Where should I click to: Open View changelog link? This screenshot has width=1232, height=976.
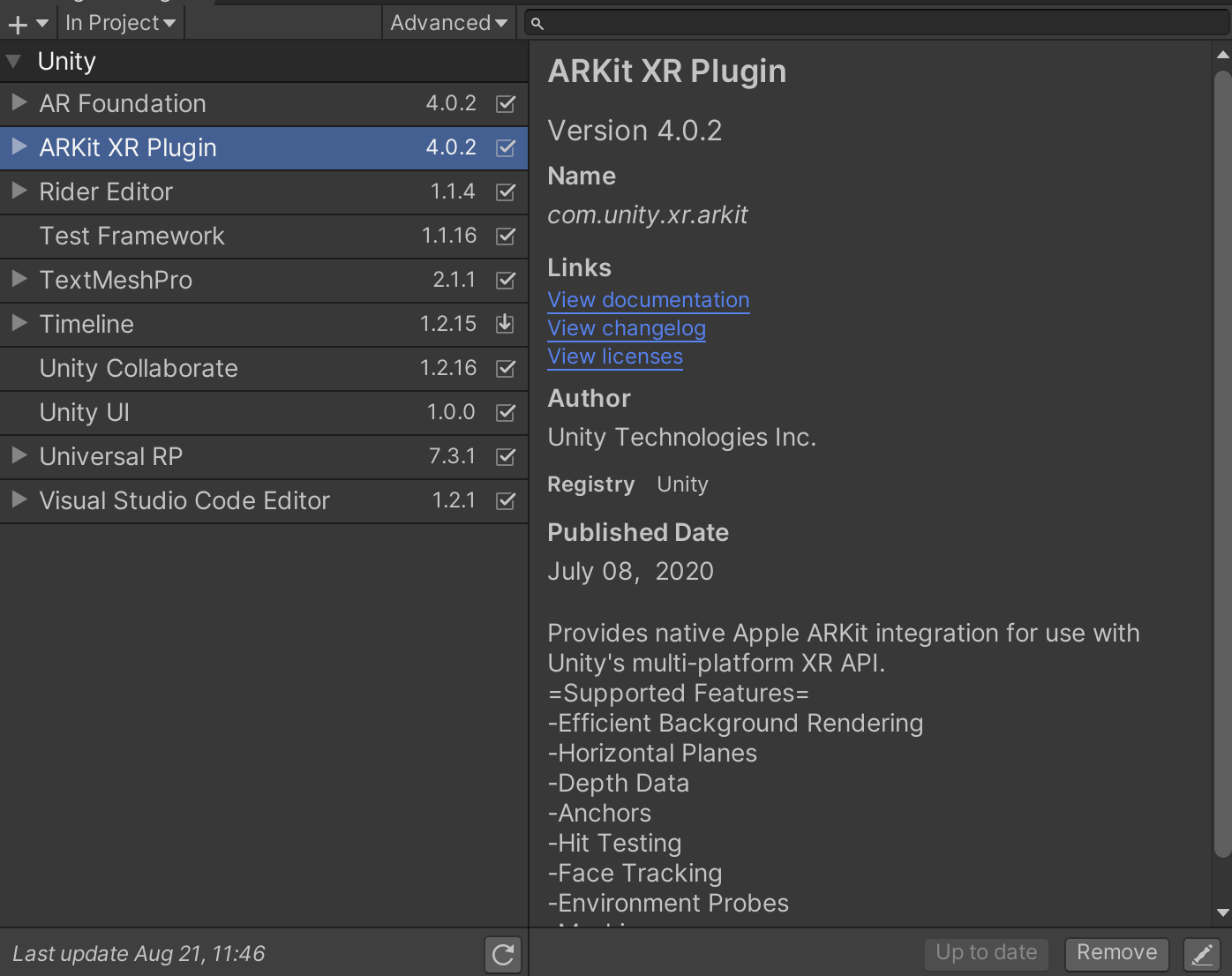(x=627, y=328)
